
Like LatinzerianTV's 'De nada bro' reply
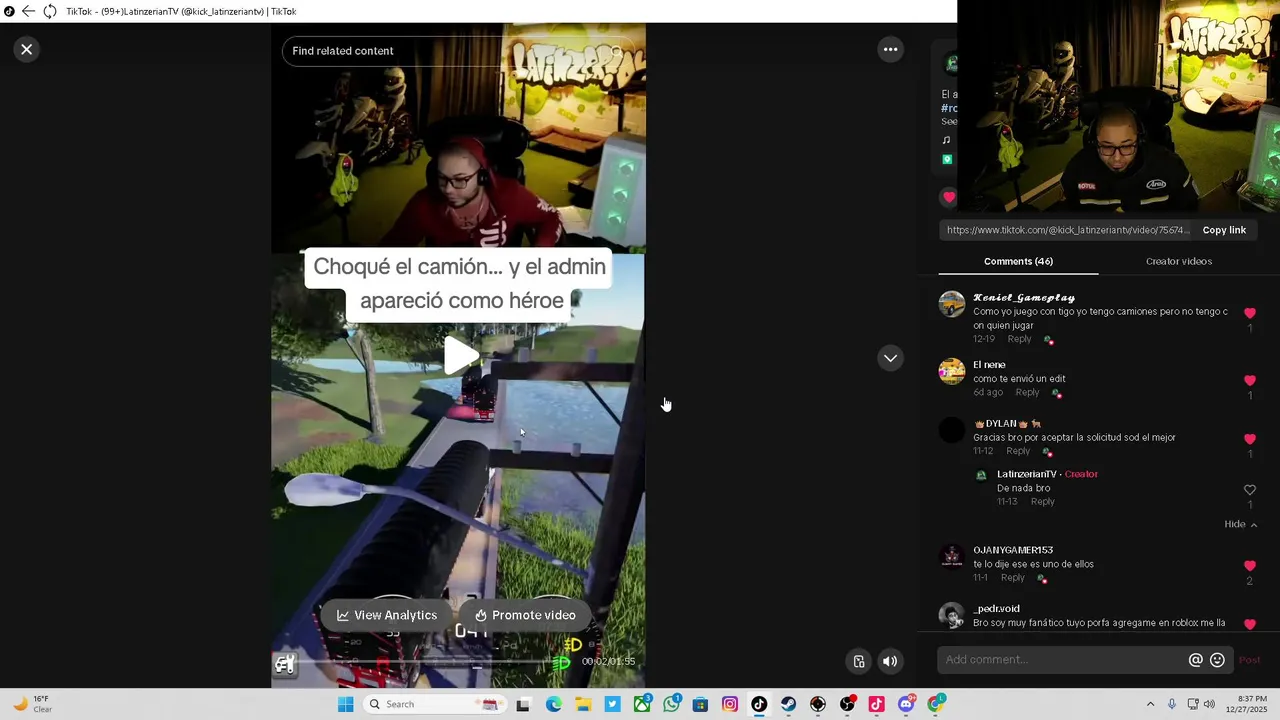click(x=1249, y=490)
